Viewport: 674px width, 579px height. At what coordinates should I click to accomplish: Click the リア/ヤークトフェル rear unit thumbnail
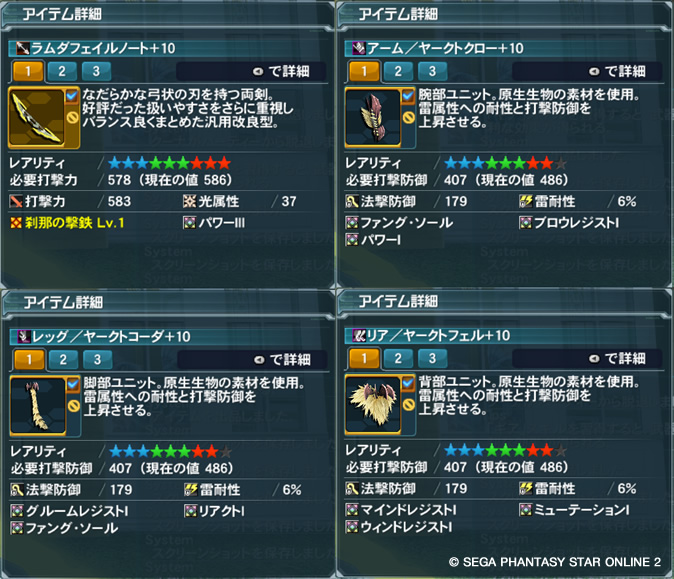(373, 404)
